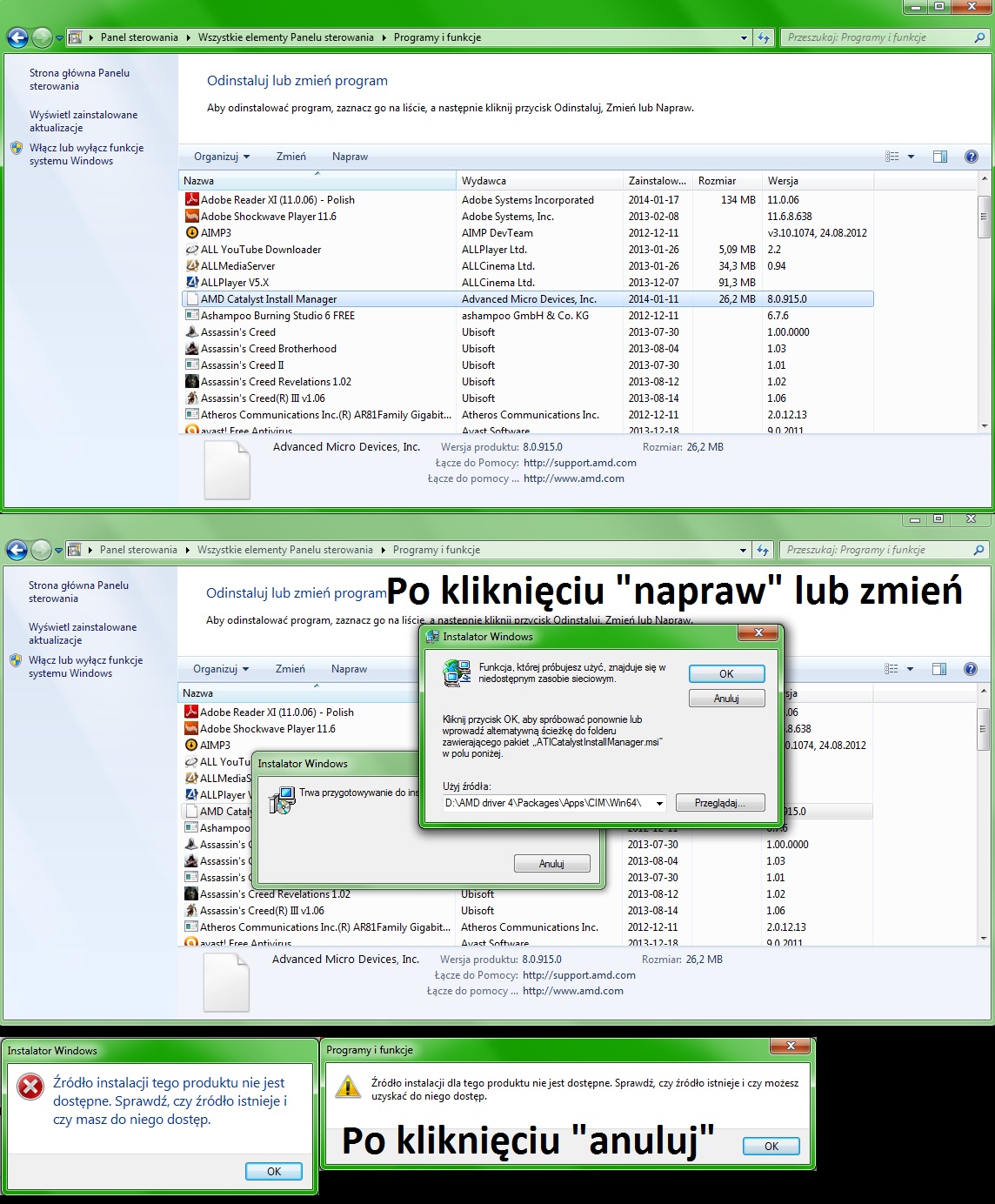
Task: Click the AIMP3 icon in the upper window list
Action: pos(192,233)
